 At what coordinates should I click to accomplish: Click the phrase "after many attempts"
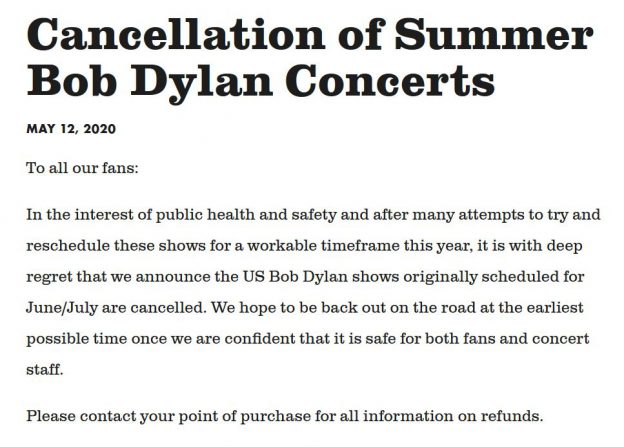click(x=413, y=215)
